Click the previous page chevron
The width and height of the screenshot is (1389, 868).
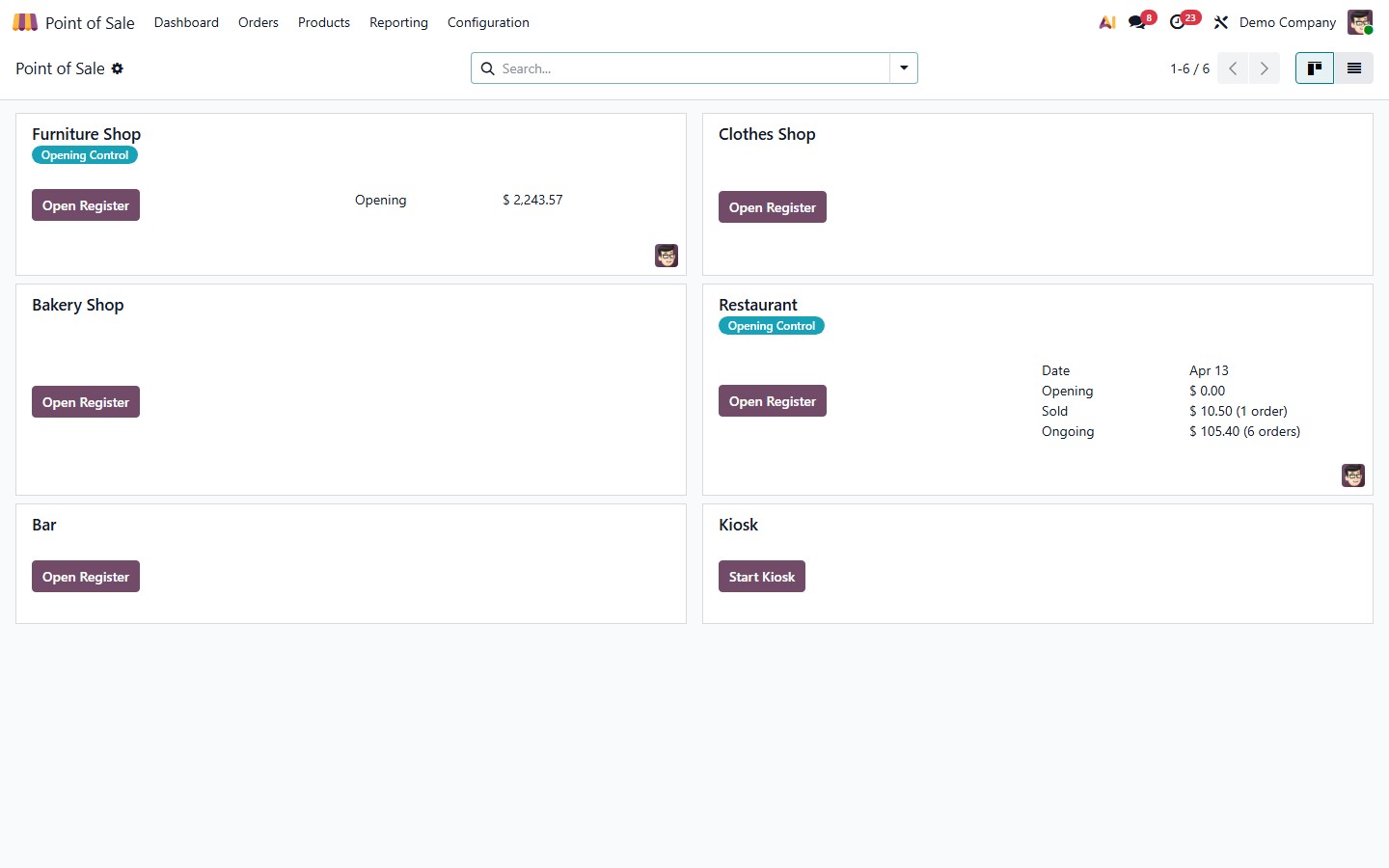point(1232,68)
